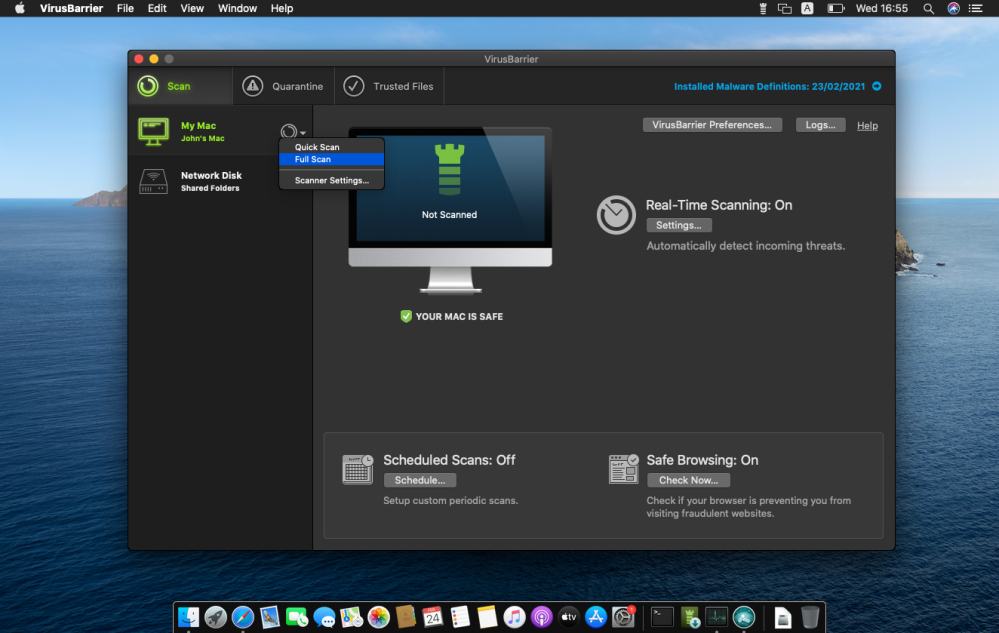
Task: Click the Schedule button for scheduled scans
Action: (x=420, y=480)
